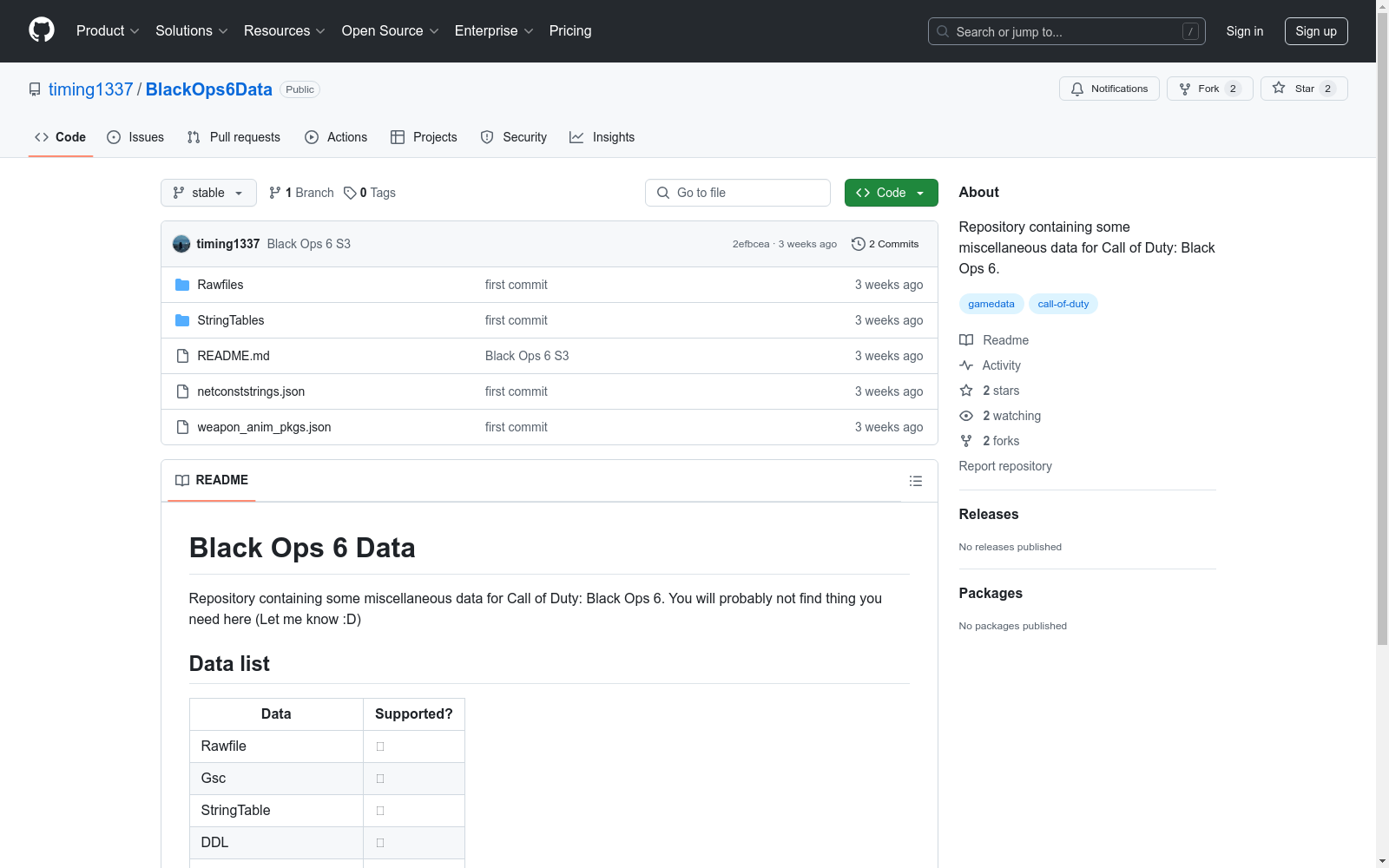Open the green Code dropdown button

[891, 193]
